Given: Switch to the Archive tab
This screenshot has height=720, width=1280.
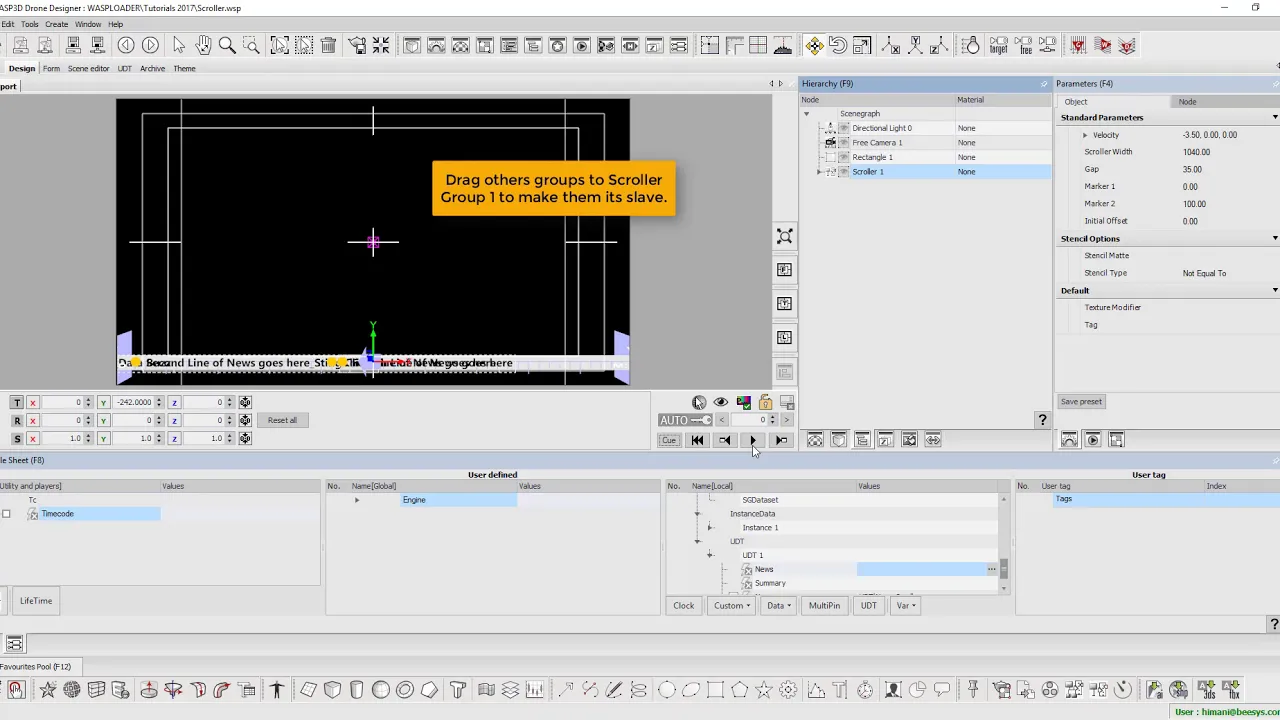Looking at the screenshot, I should [152, 69].
